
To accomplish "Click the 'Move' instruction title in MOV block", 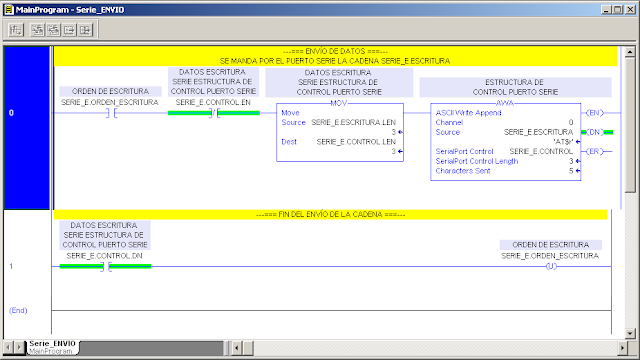I will click(290, 113).
